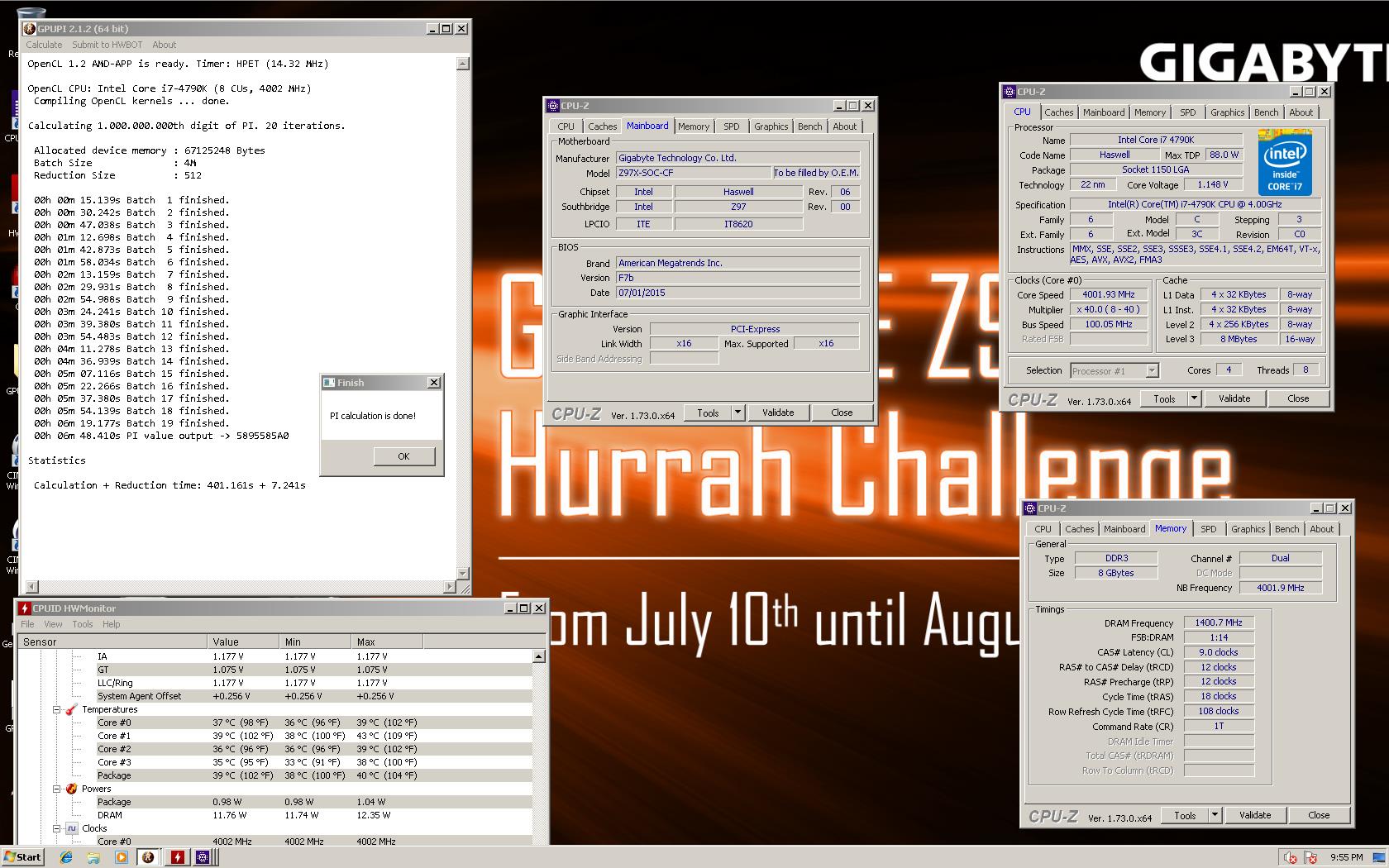Image resolution: width=1389 pixels, height=868 pixels.
Task: Click the Clocks icon in HWMonitor
Action: click(x=72, y=828)
